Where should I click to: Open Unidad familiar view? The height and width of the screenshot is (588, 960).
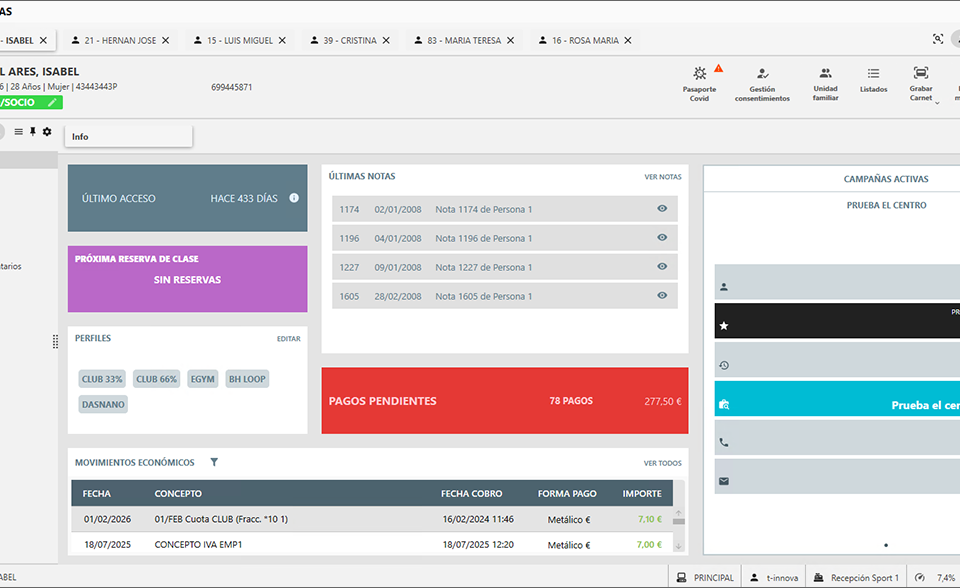[x=825, y=80]
